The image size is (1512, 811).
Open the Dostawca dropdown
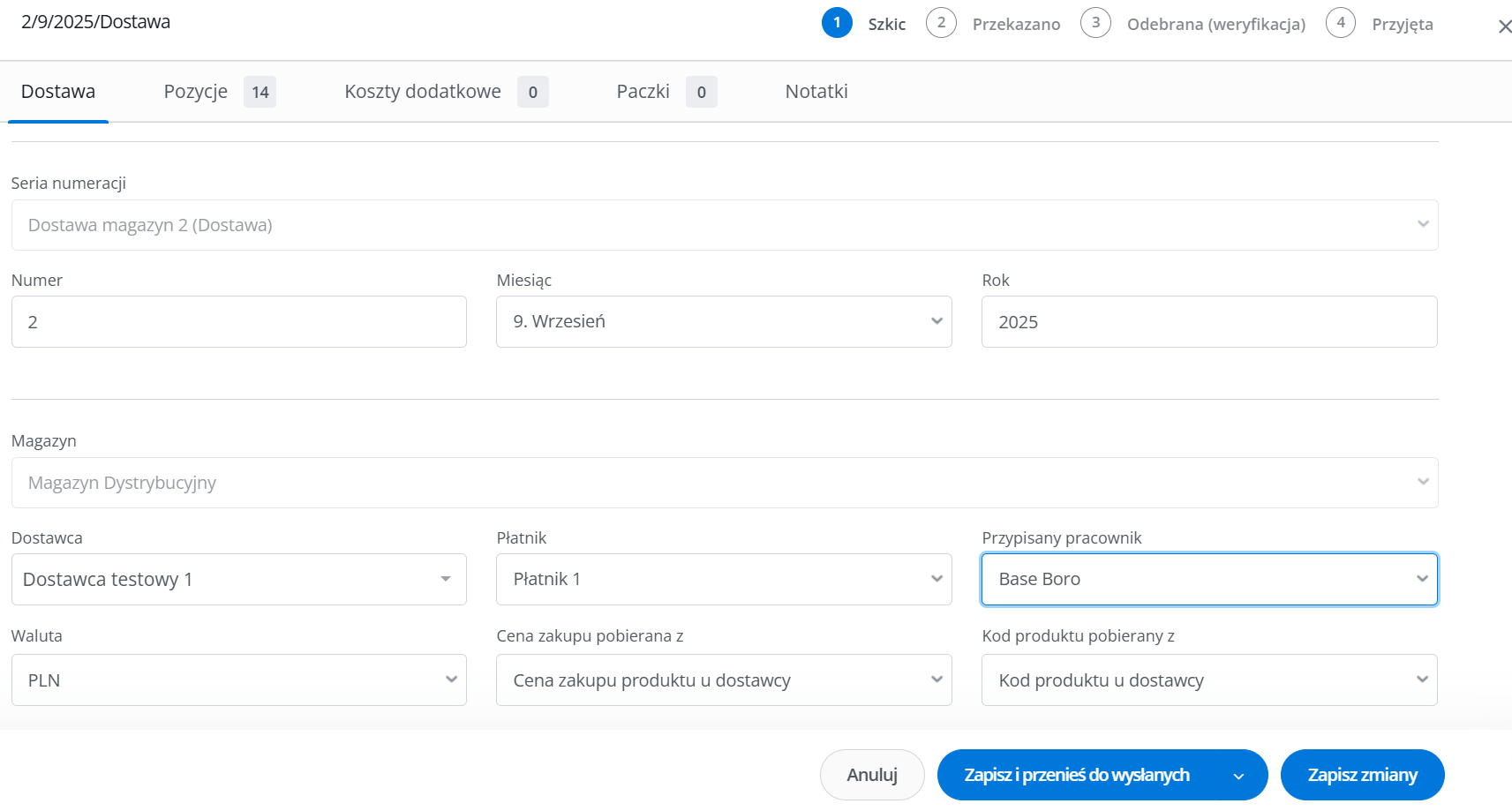click(238, 580)
